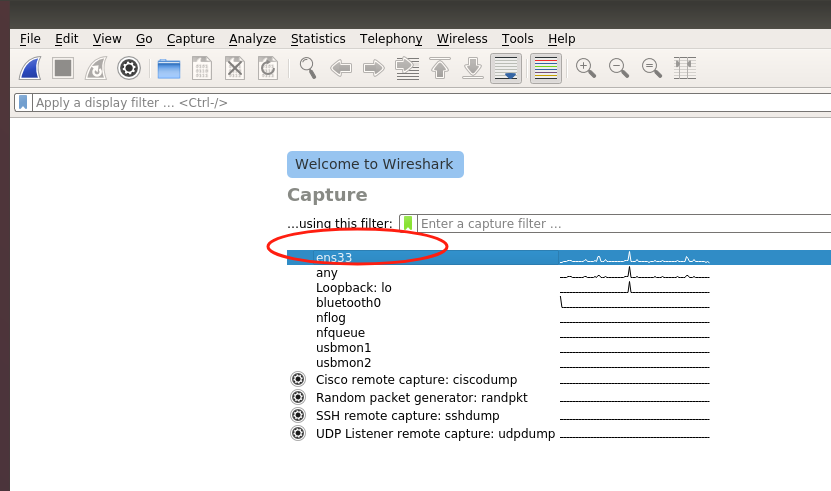Screen dimensions: 831x491
Task: Click Welcome to Wireshark banner
Action: pyautogui.click(x=375, y=164)
